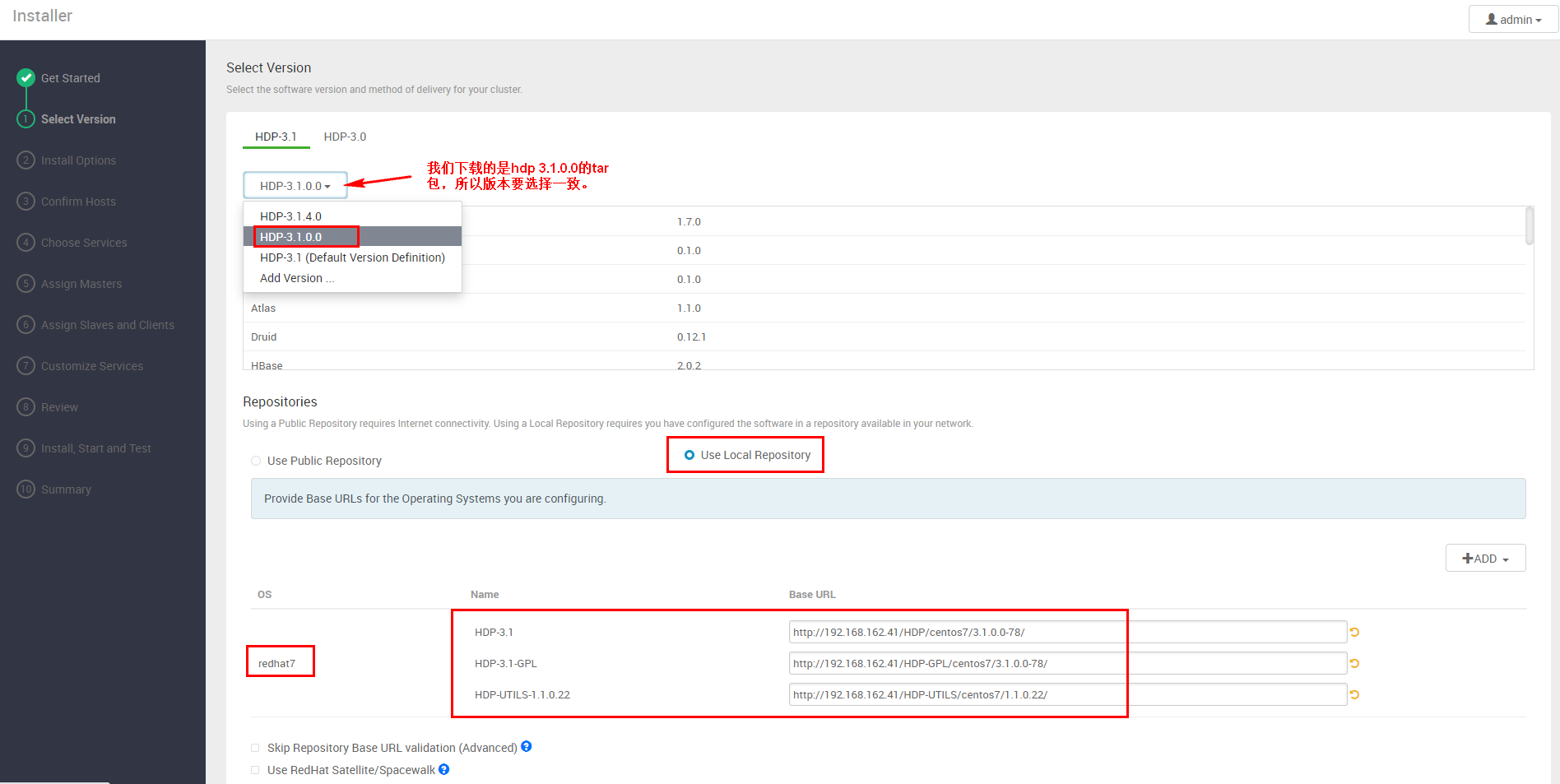
Task: Click the Atlas service row
Action: click(x=884, y=308)
